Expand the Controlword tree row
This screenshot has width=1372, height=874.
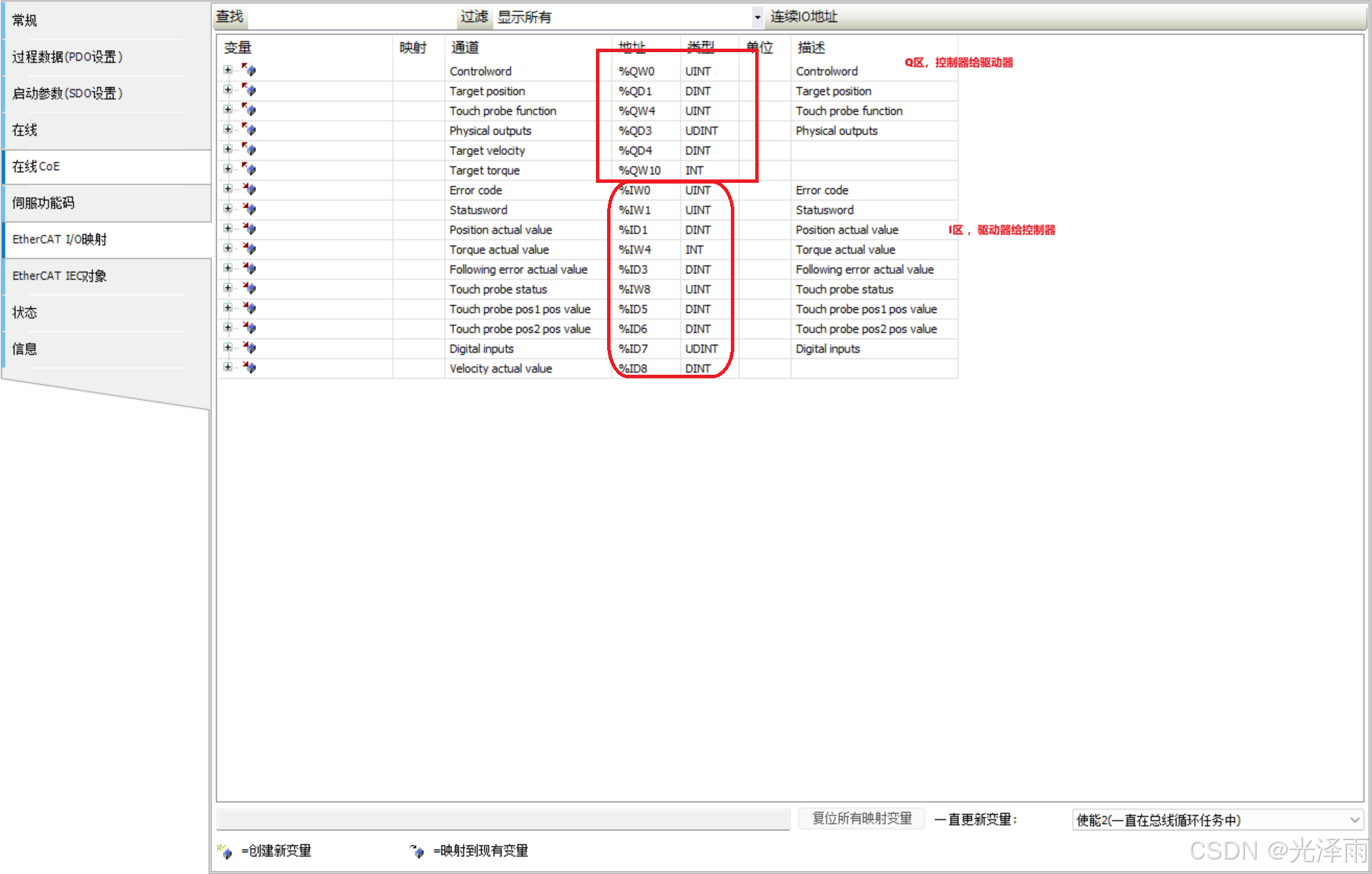point(227,70)
